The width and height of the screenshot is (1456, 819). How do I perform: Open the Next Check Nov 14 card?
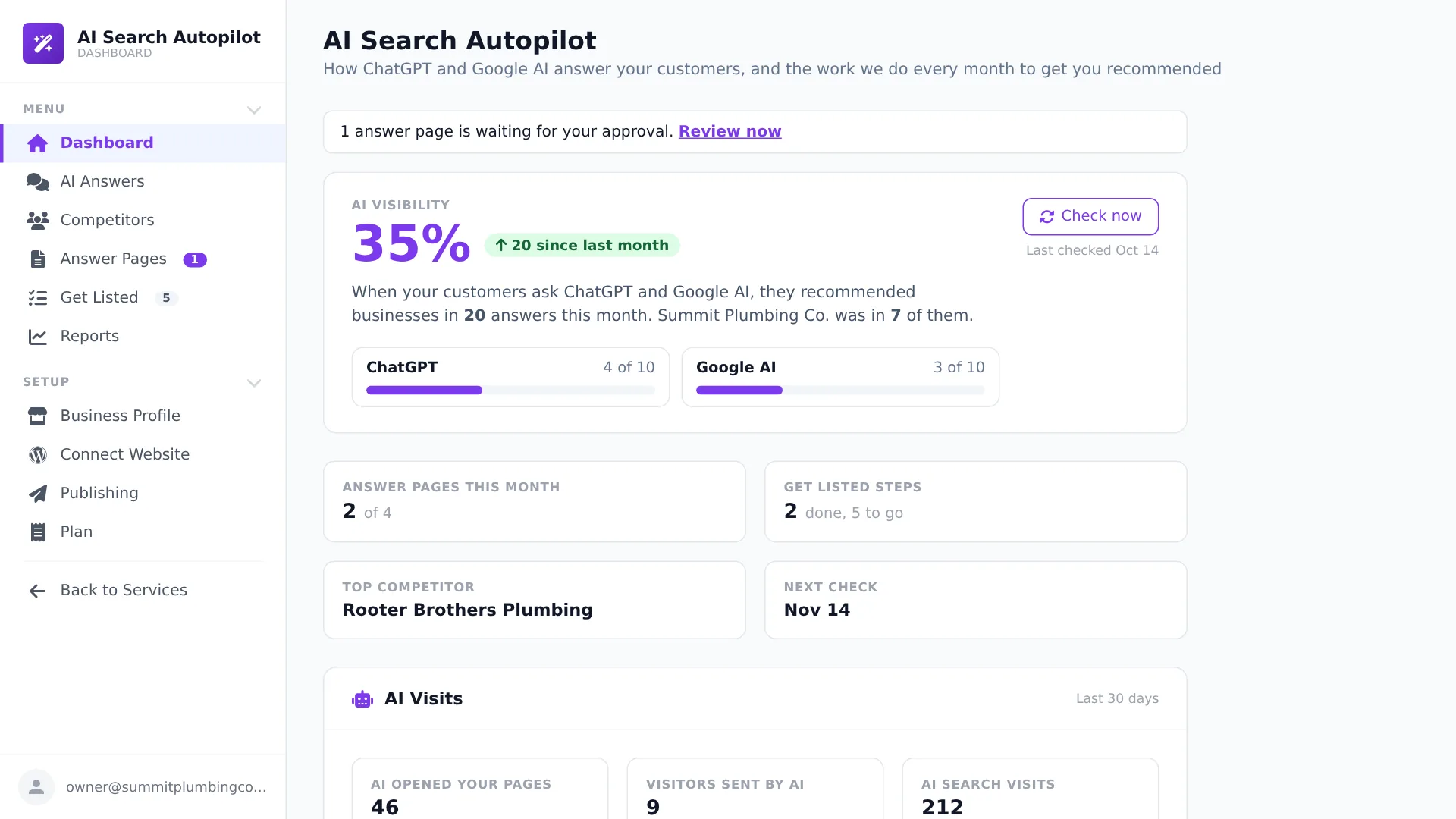tap(976, 601)
